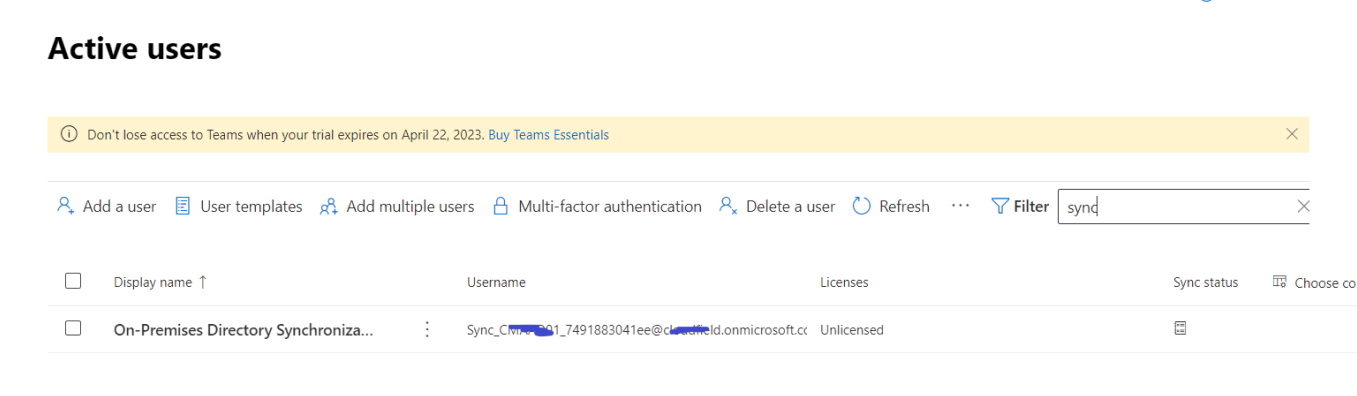Dismiss the Teams trial warning banner
1357x396 pixels.
1292,134
